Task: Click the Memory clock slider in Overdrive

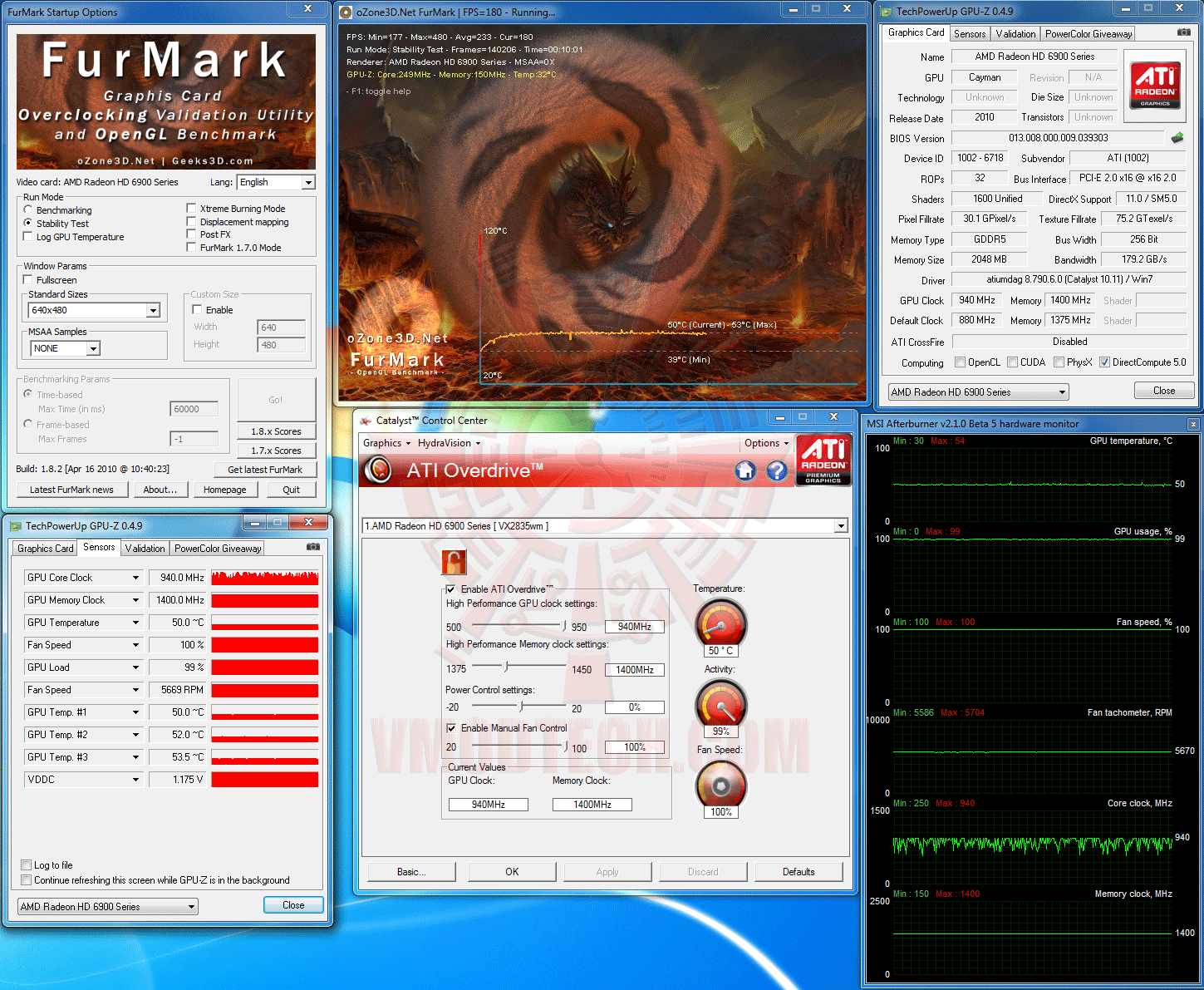Action: (518, 667)
